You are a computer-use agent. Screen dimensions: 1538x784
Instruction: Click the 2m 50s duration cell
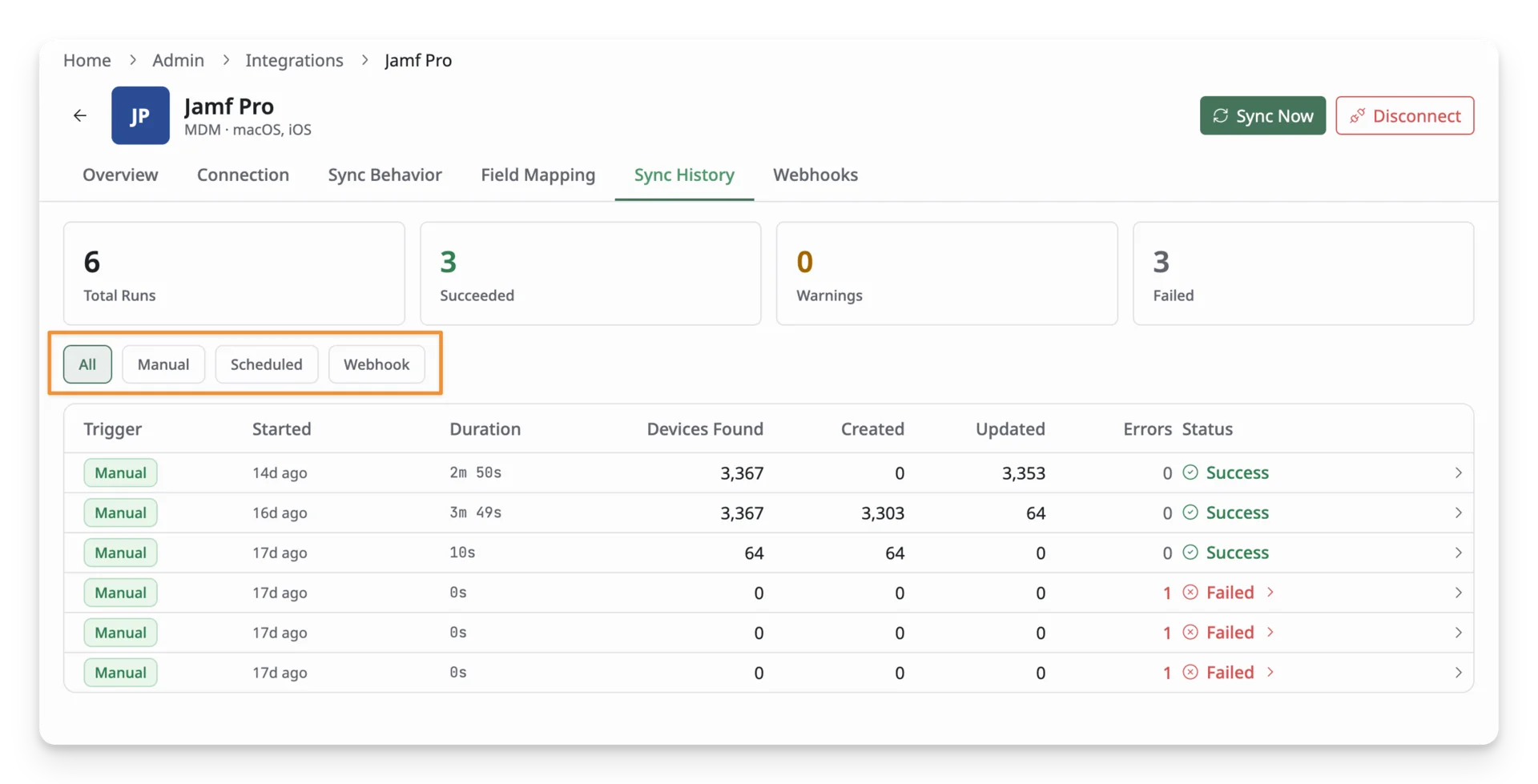(475, 472)
